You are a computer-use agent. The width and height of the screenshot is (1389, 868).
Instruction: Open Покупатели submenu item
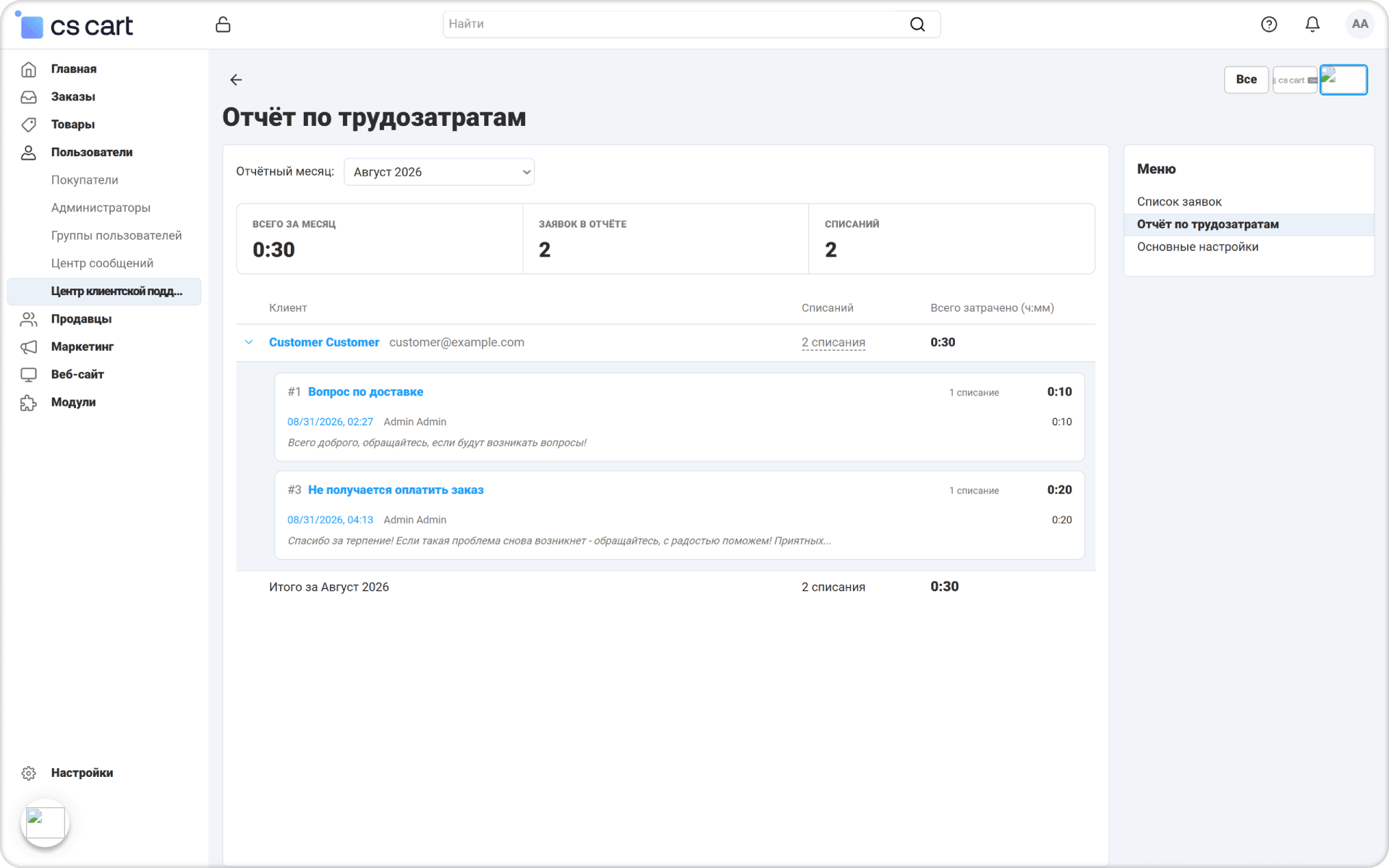(x=85, y=180)
